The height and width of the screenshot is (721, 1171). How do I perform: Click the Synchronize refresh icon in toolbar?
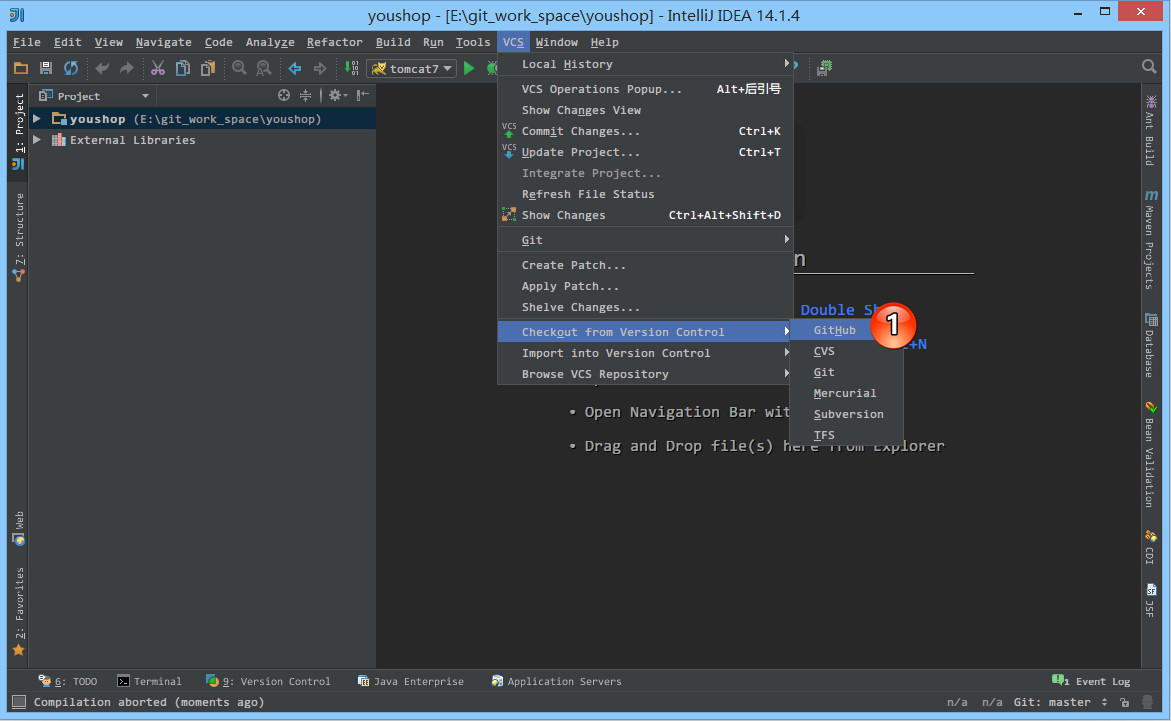pyautogui.click(x=71, y=68)
